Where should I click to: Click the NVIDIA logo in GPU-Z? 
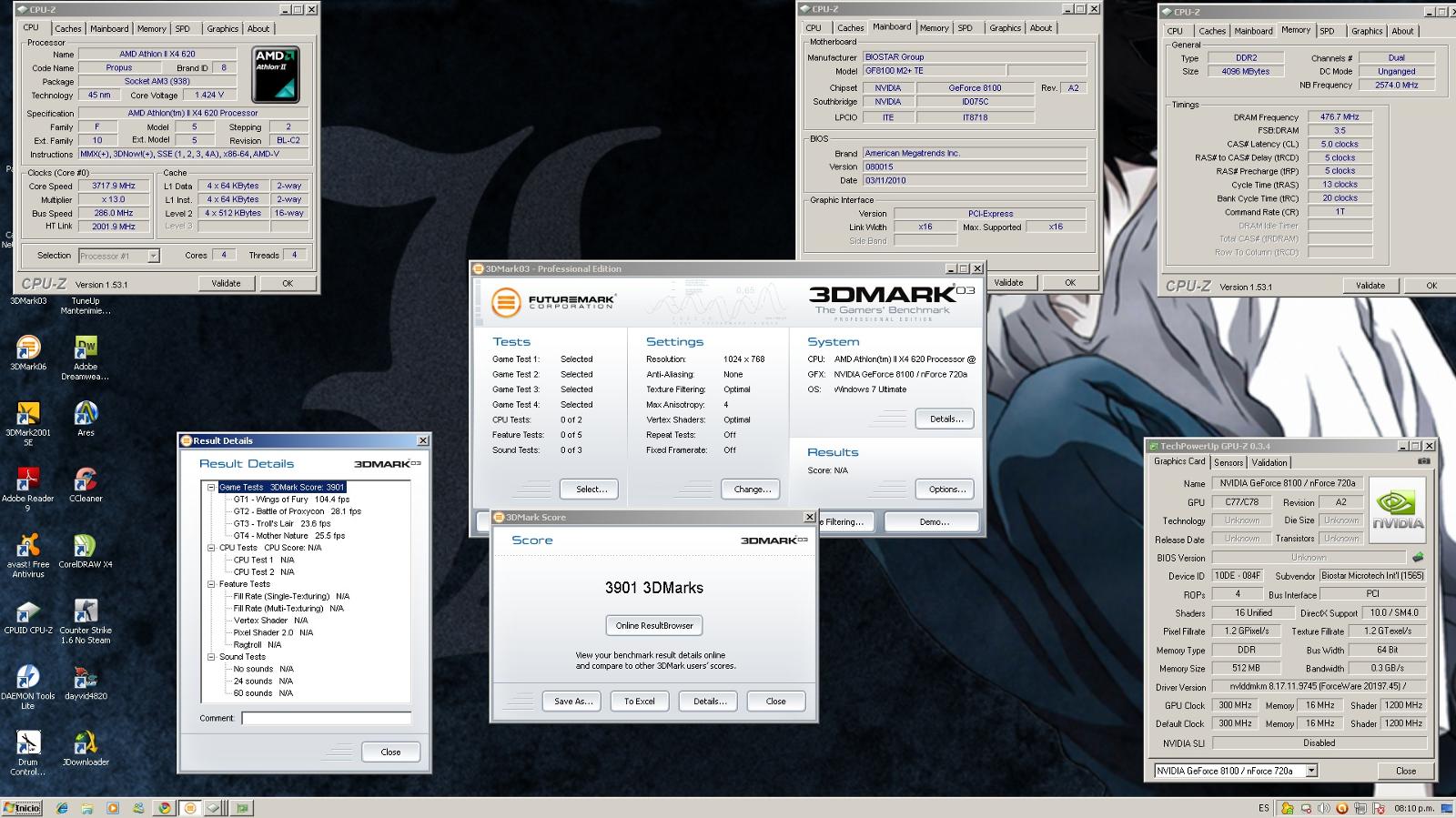pyautogui.click(x=1399, y=510)
